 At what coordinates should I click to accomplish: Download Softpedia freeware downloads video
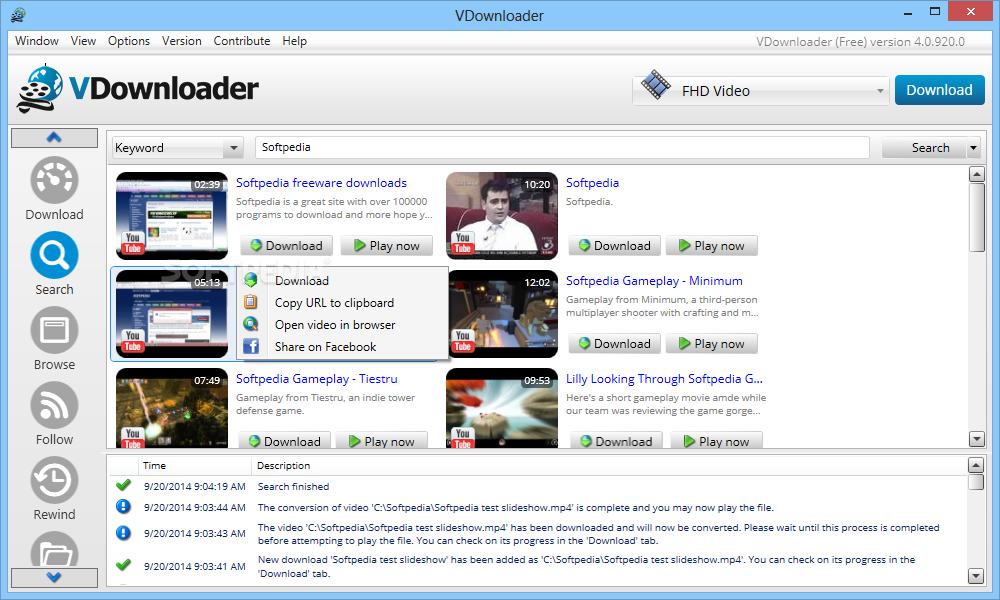coord(286,245)
